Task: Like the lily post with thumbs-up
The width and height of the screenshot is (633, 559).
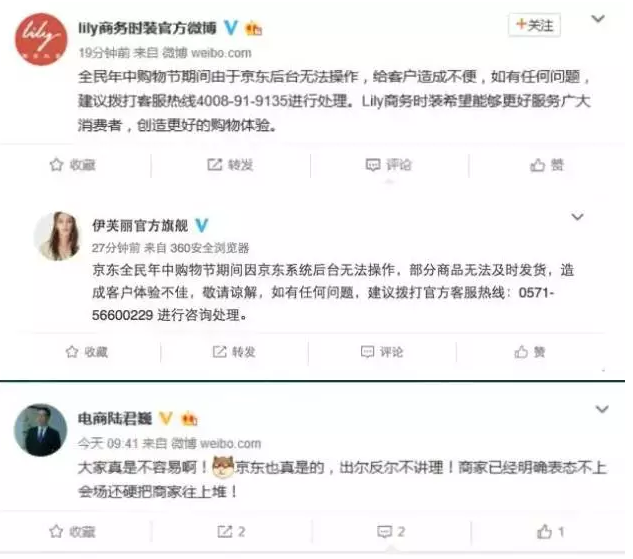Action: click(x=547, y=165)
